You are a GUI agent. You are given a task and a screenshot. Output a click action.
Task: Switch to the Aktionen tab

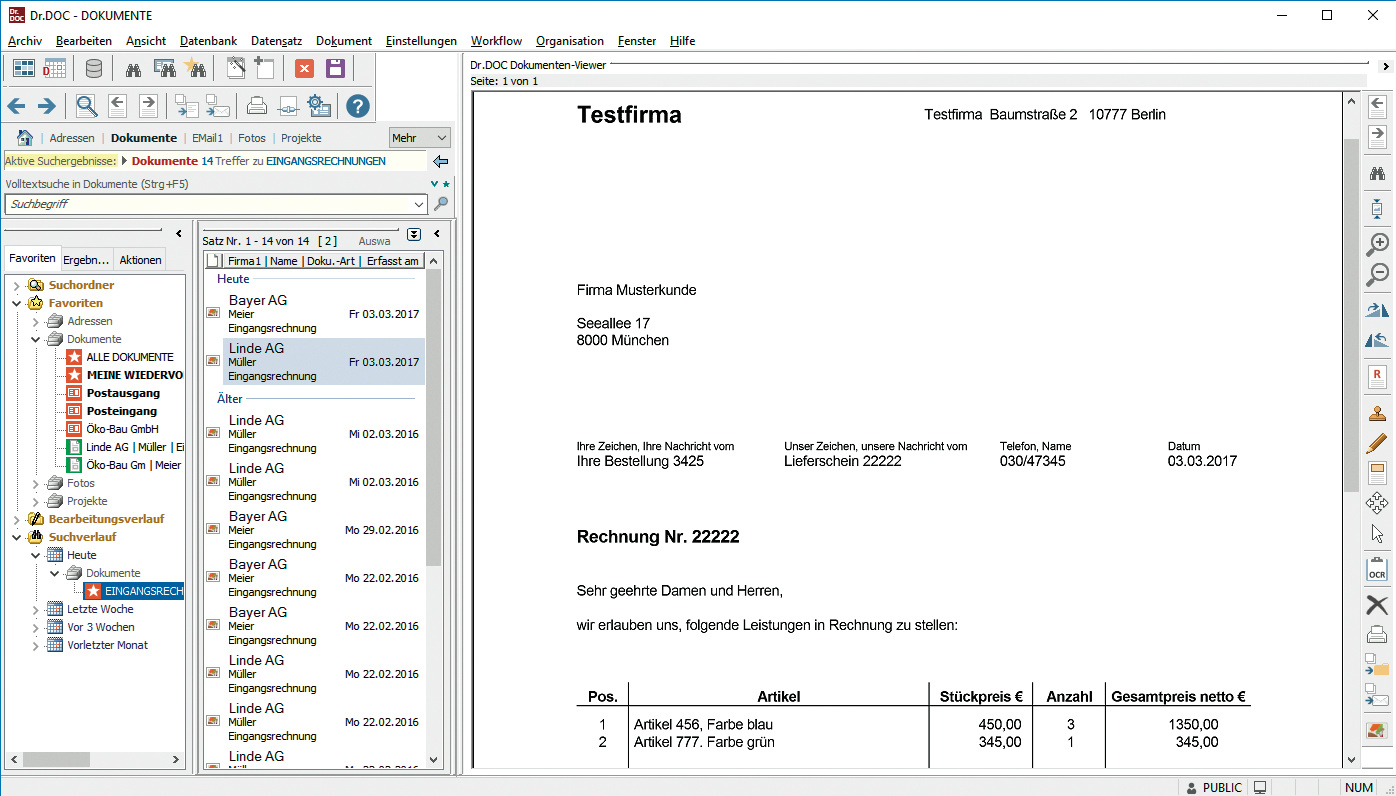(140, 260)
